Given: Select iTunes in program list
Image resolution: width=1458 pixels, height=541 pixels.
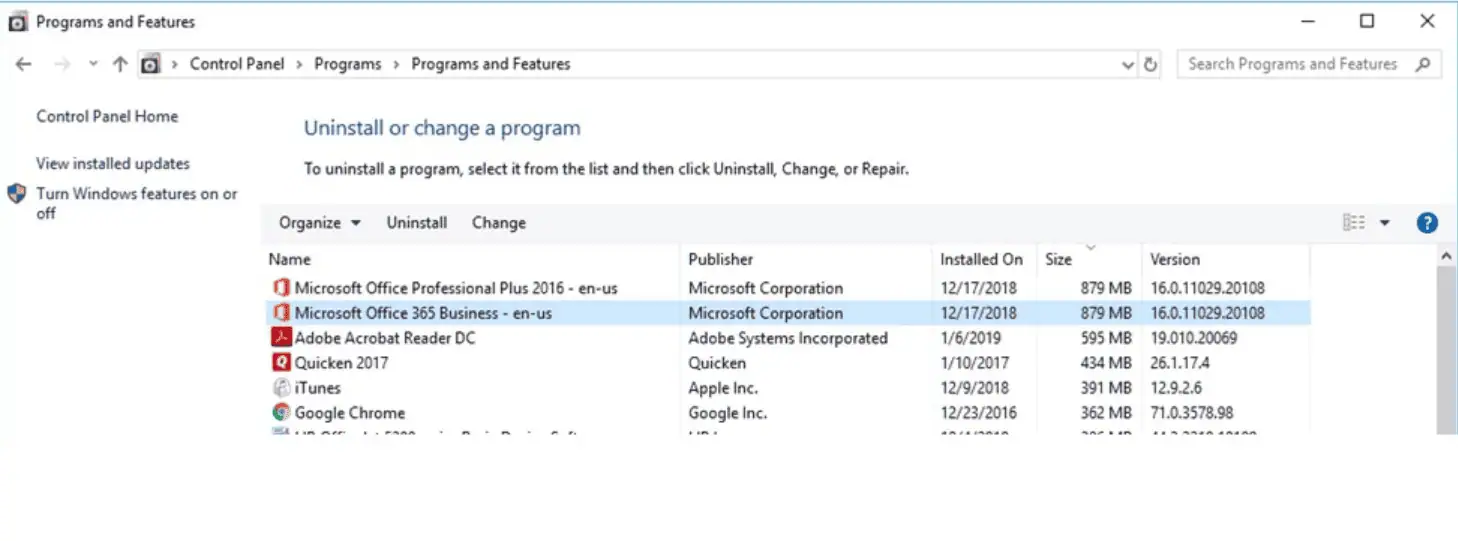Looking at the screenshot, I should 787,388.
